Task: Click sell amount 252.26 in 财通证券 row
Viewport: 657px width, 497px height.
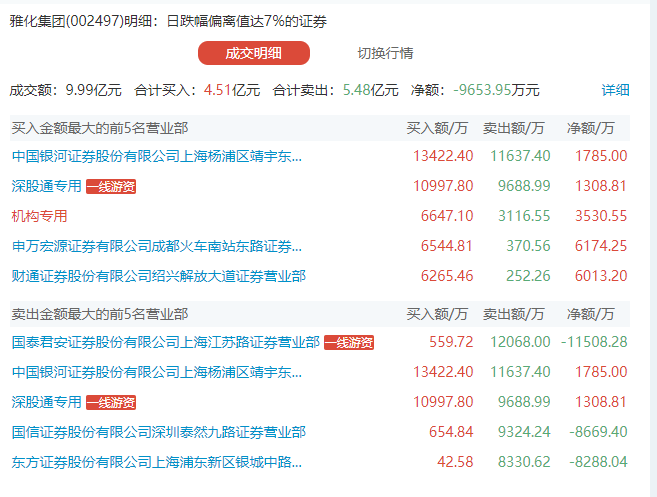Action: (x=528, y=276)
